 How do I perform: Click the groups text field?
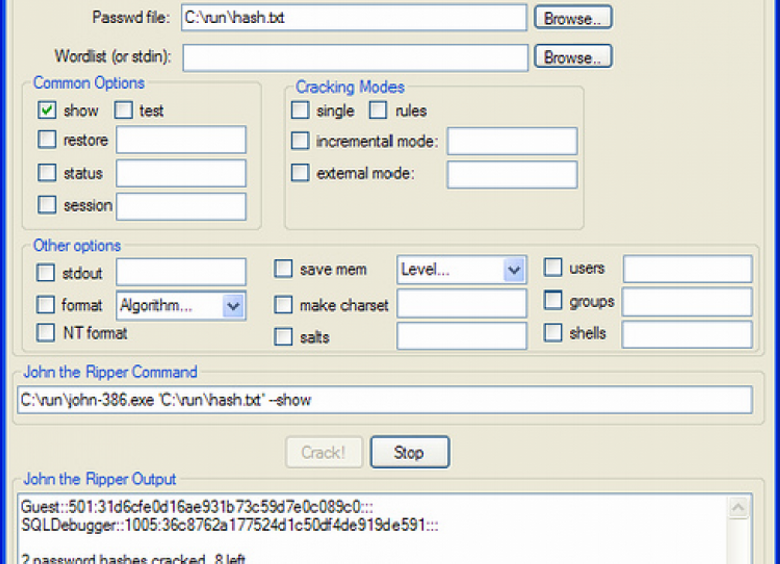point(687,302)
